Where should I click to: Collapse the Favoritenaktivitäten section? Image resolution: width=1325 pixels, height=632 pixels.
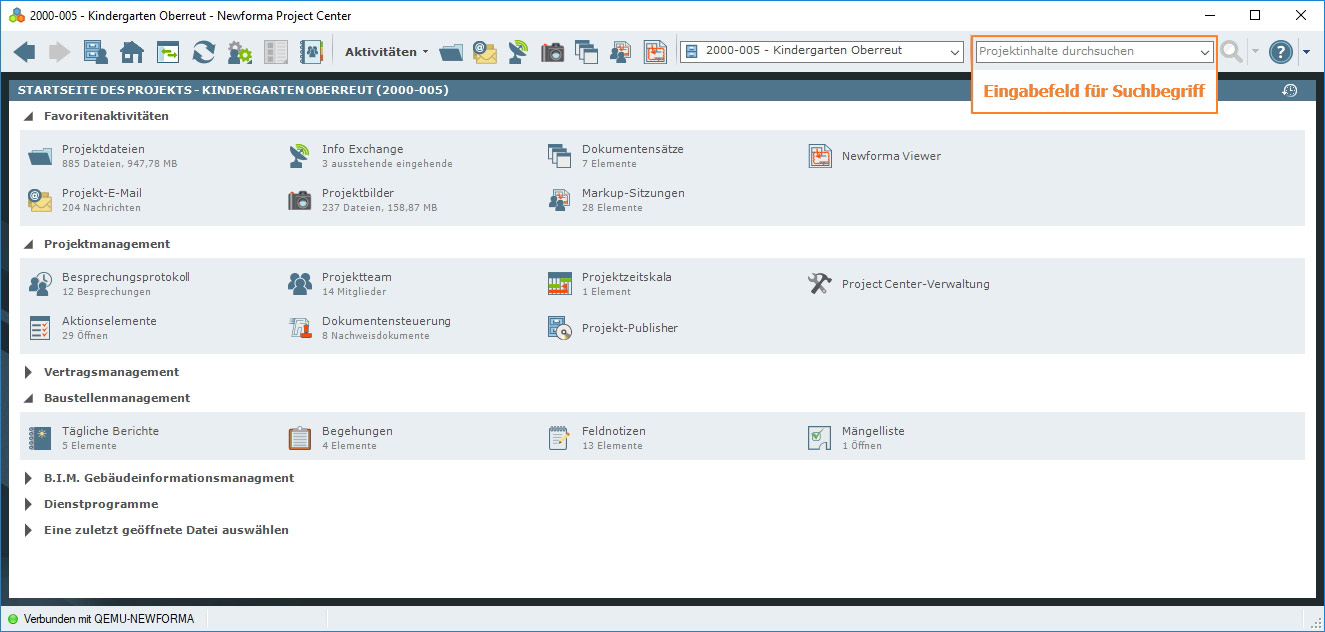(x=28, y=116)
